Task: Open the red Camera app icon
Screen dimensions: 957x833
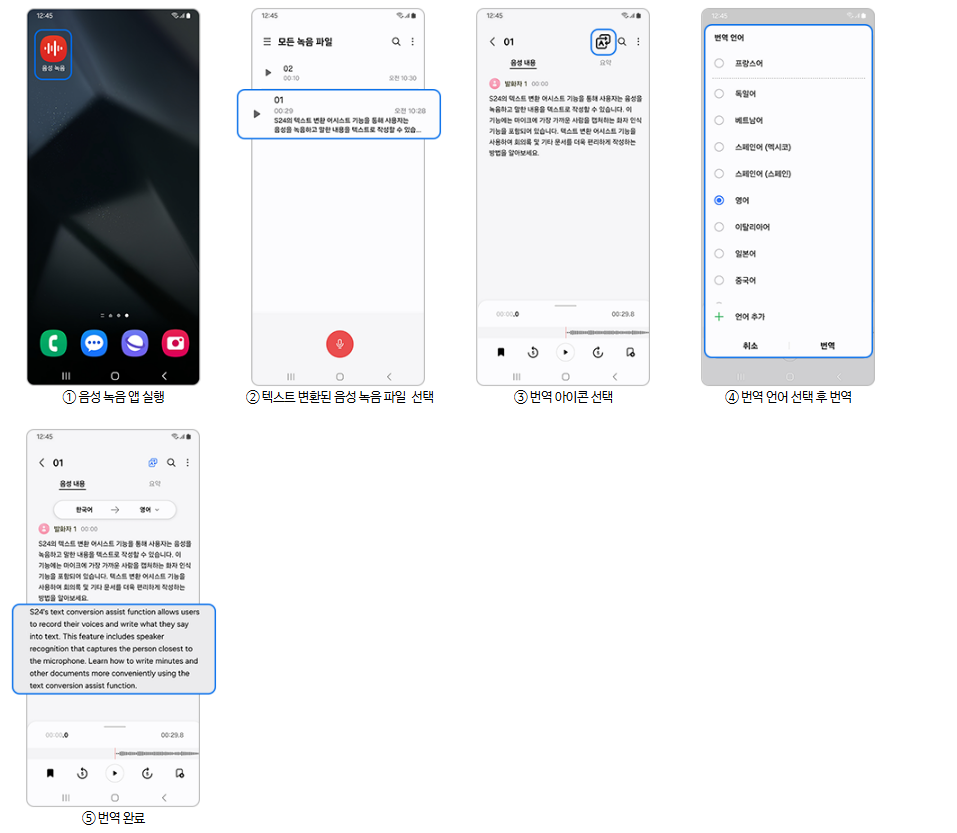Action: [175, 343]
